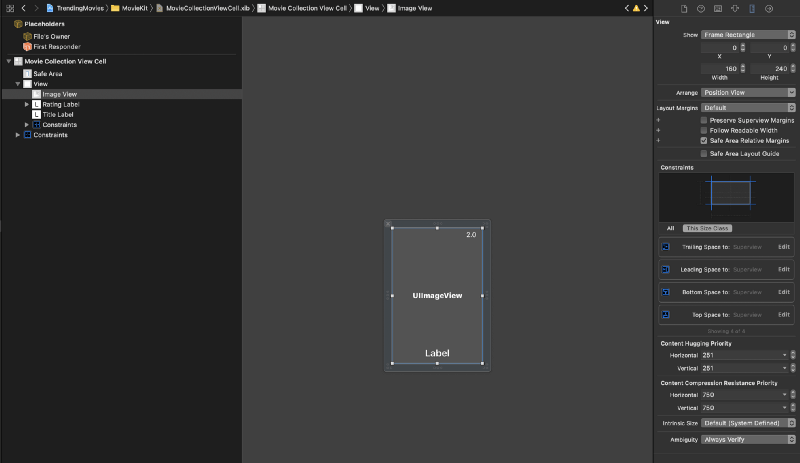
Task: Switch to the Identity inspector
Action: (x=718, y=8)
